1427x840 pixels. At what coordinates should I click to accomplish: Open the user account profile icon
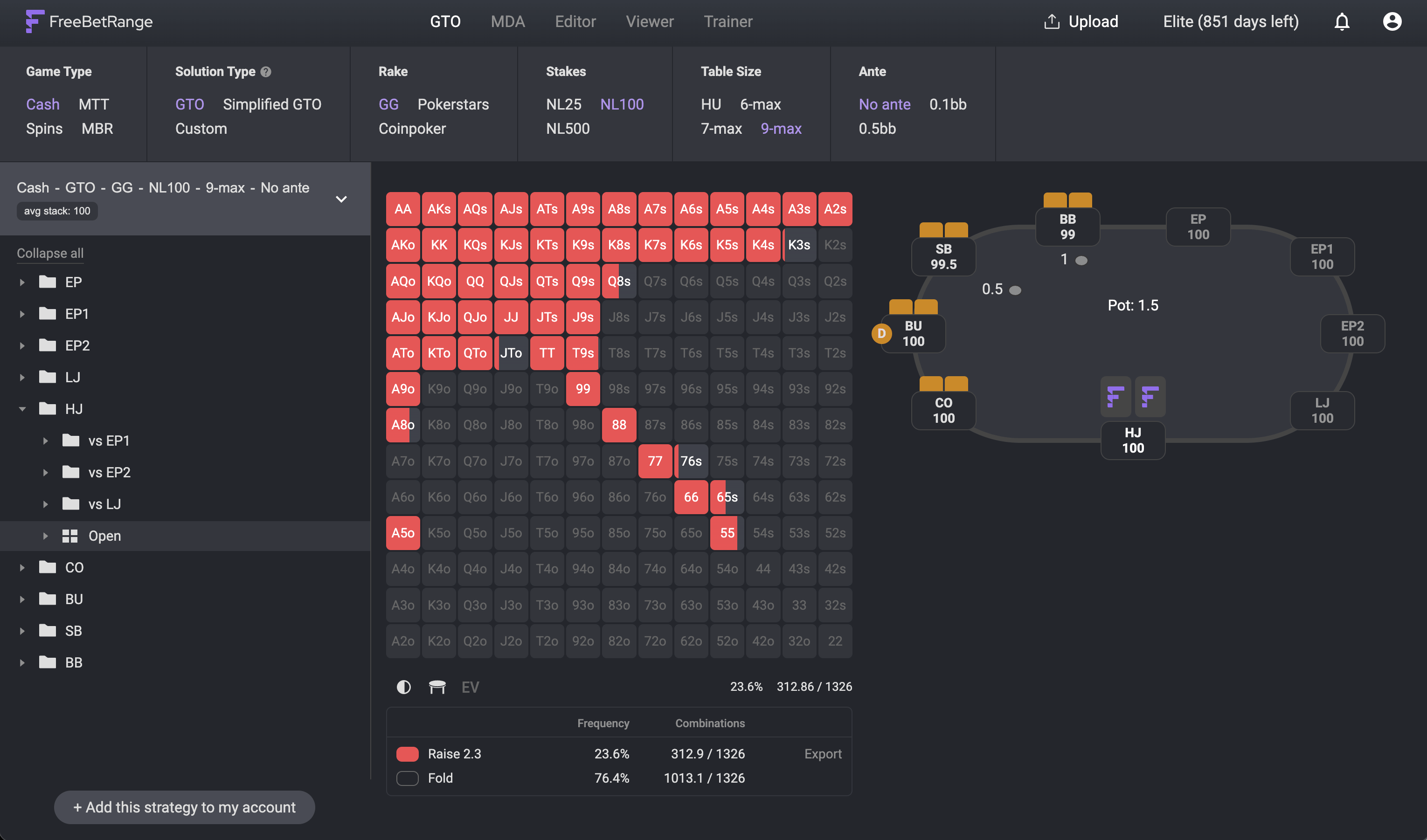click(1392, 21)
